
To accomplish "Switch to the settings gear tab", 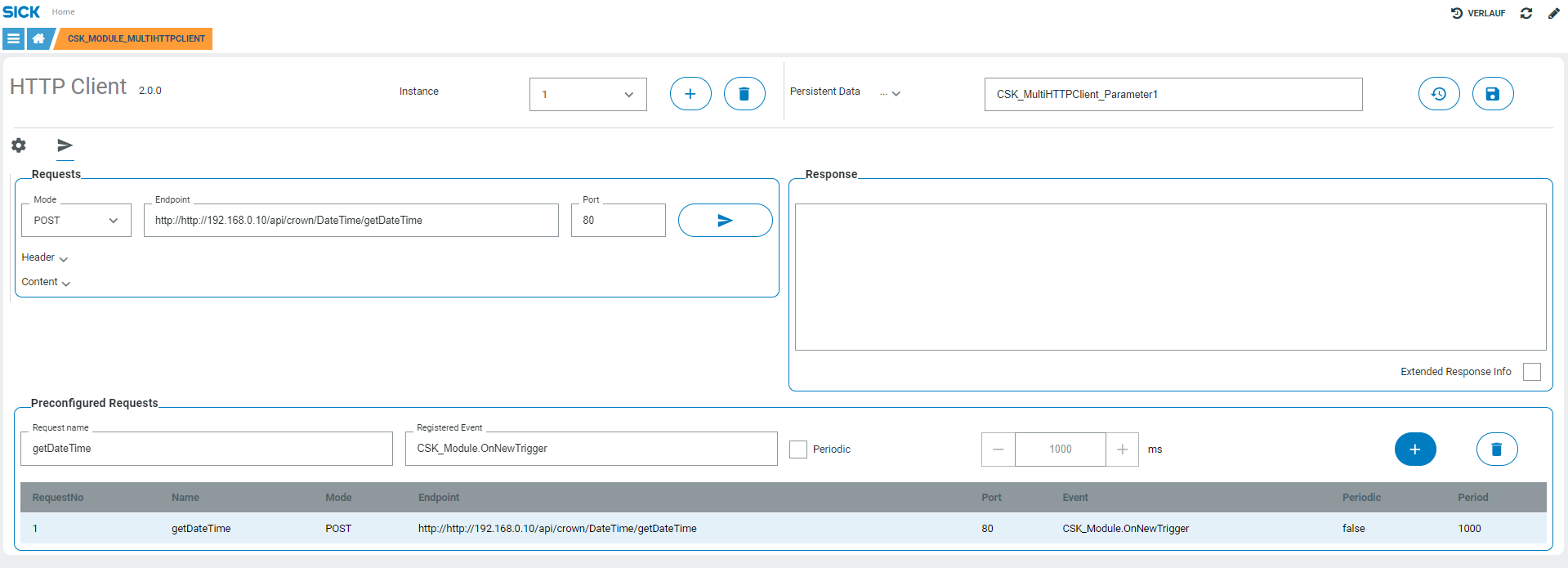I will 19,145.
